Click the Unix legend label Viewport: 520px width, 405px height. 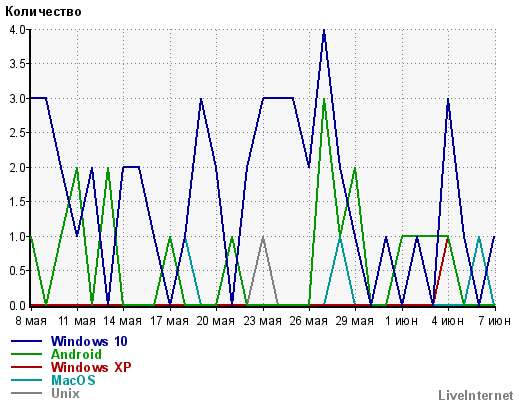(65, 393)
